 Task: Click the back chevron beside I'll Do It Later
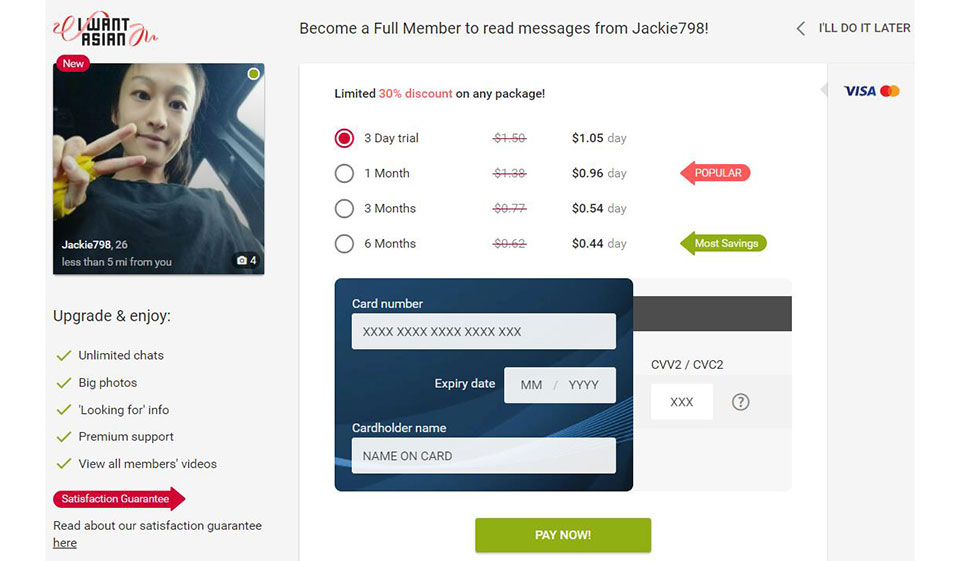click(x=800, y=29)
